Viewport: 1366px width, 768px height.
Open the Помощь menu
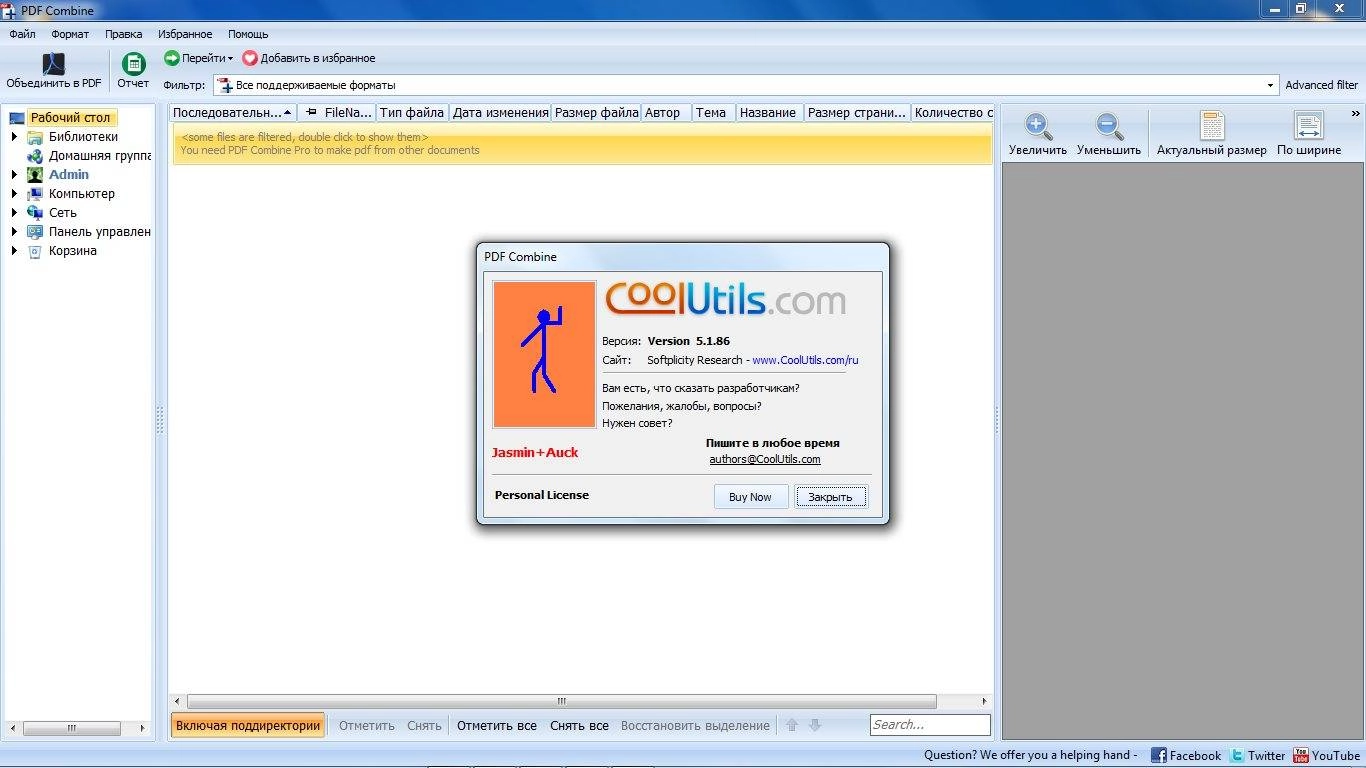coord(248,34)
